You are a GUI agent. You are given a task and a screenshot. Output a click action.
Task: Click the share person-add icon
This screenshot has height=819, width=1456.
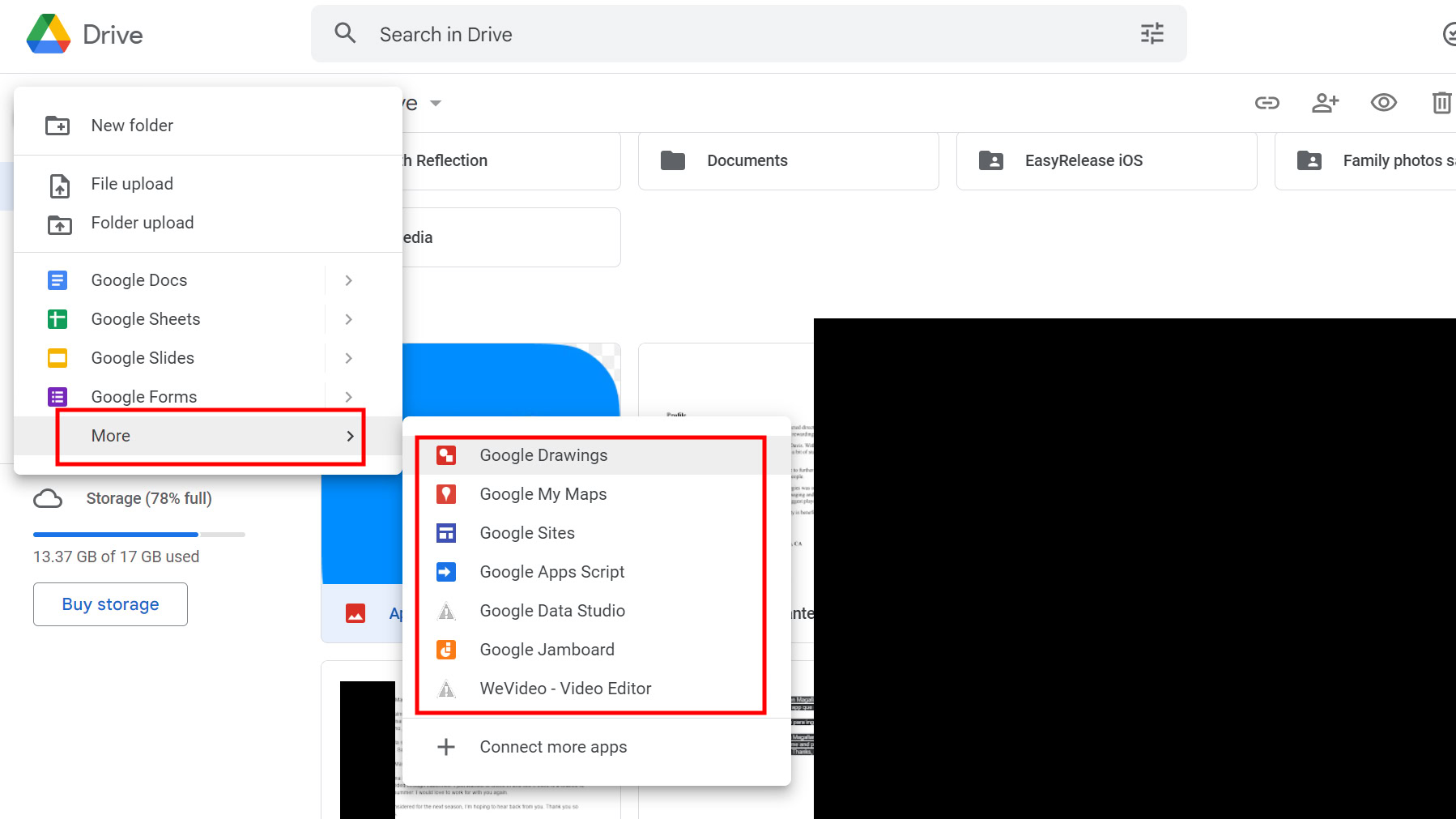click(1325, 103)
